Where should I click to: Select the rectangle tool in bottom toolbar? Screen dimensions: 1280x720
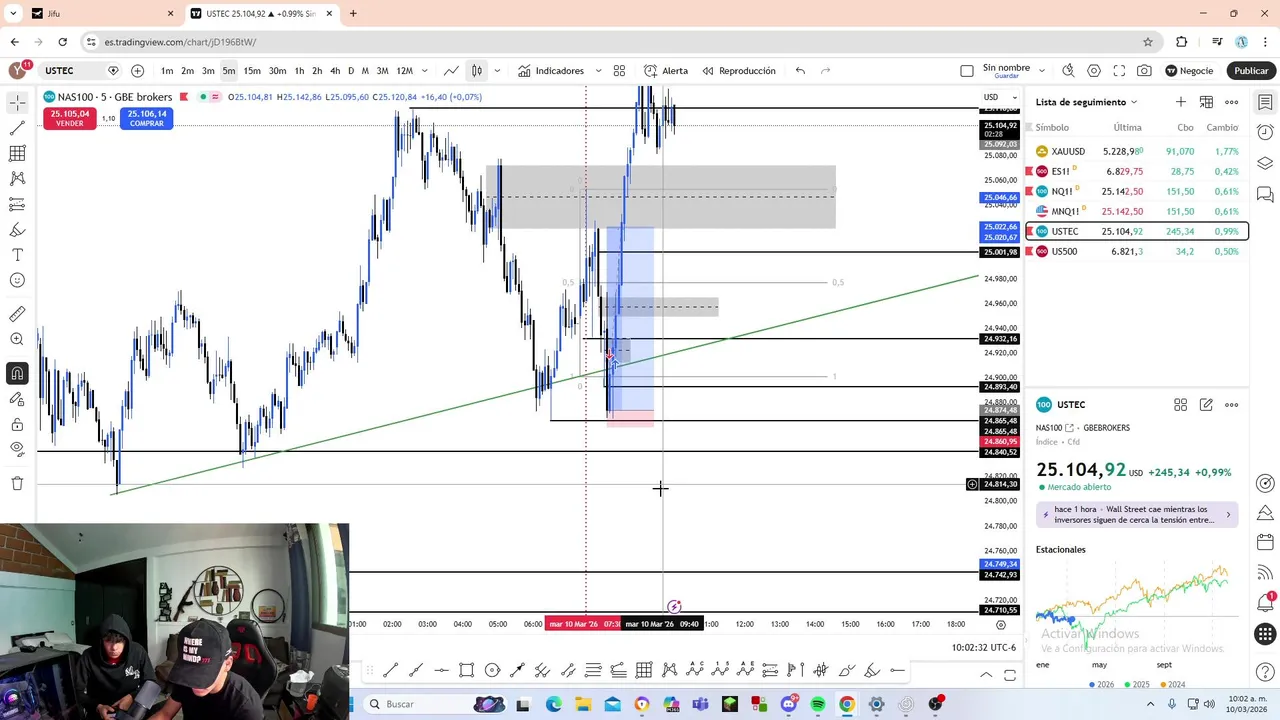(467, 670)
